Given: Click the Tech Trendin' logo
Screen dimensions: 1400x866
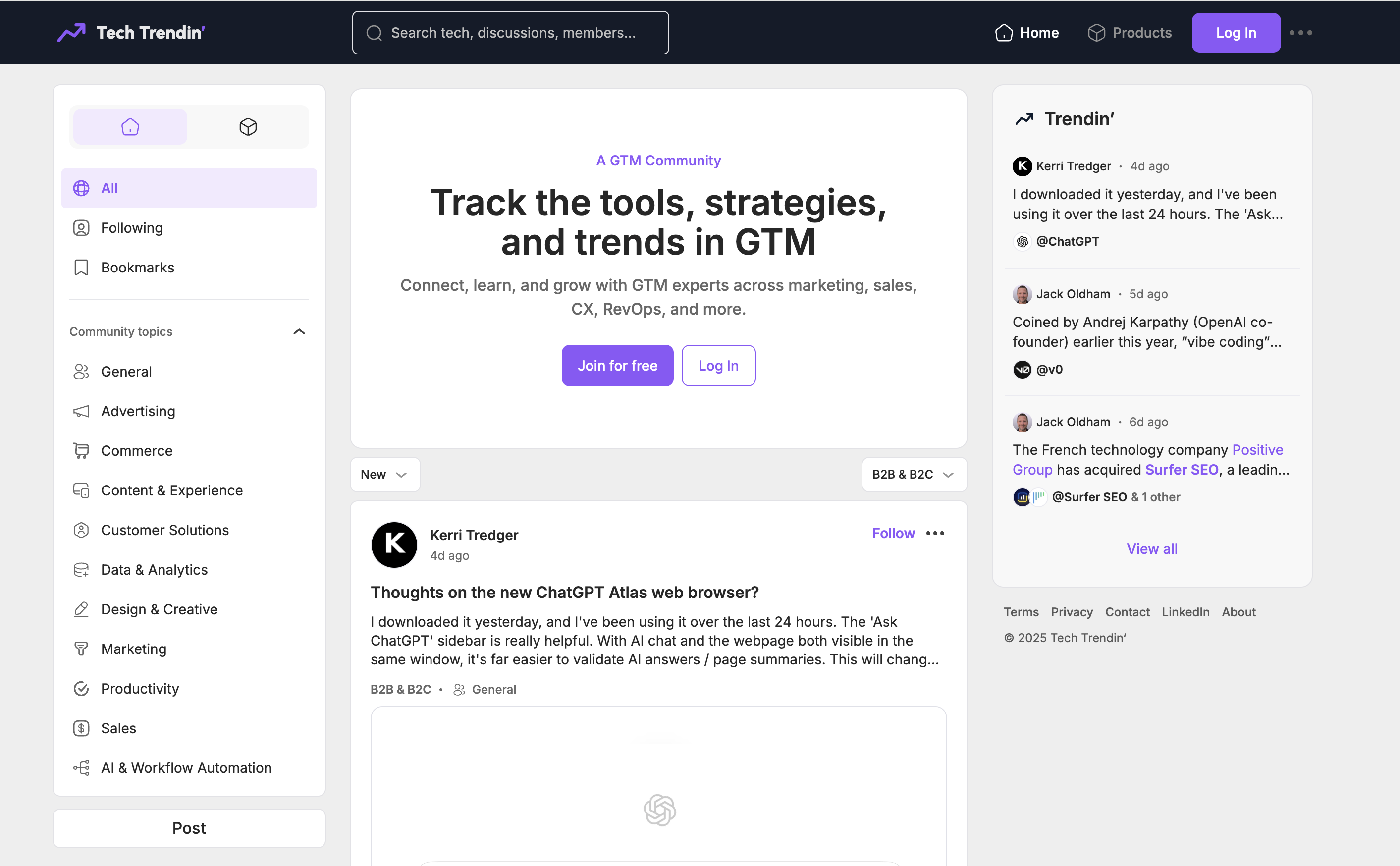Looking at the screenshot, I should [x=131, y=32].
